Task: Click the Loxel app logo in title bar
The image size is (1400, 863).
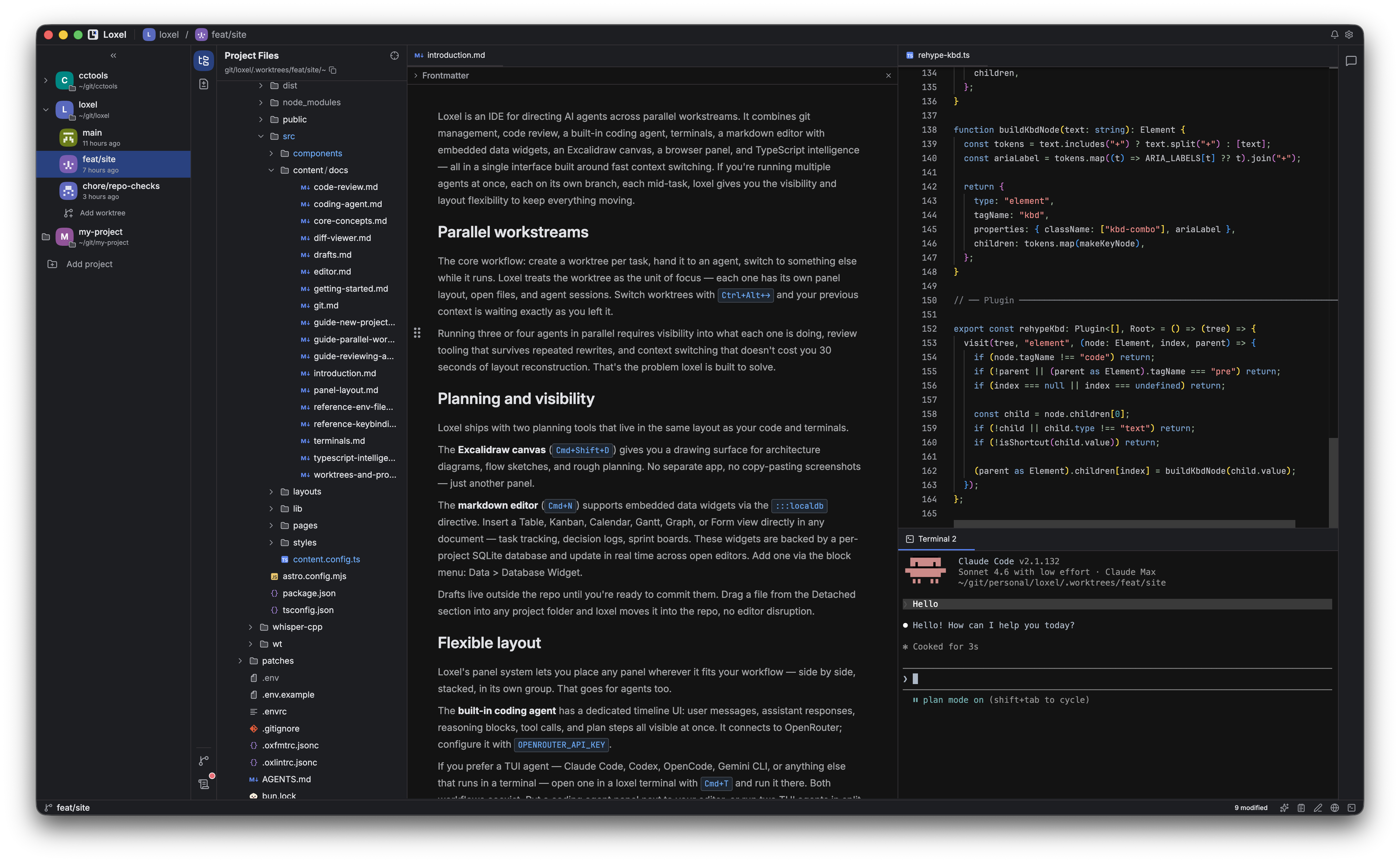Action: pos(93,35)
